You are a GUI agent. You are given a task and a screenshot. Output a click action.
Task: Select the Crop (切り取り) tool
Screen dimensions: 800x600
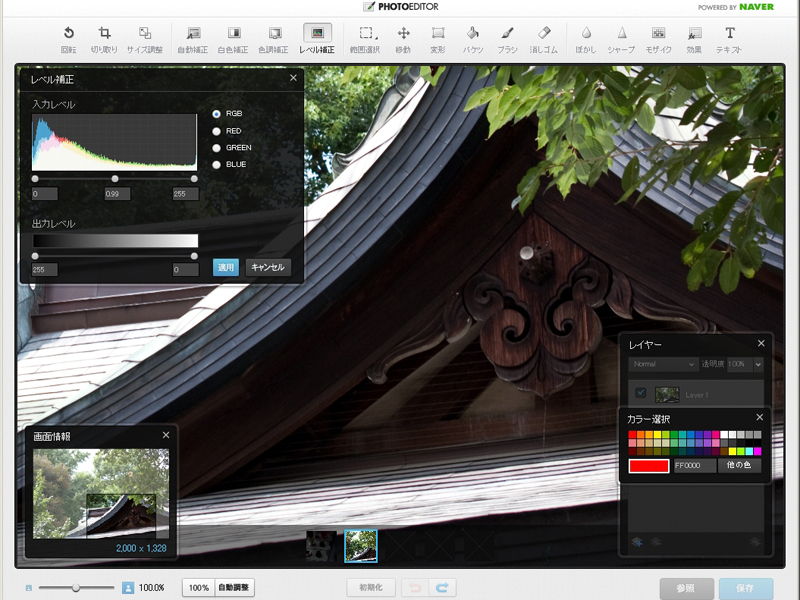pyautogui.click(x=104, y=39)
